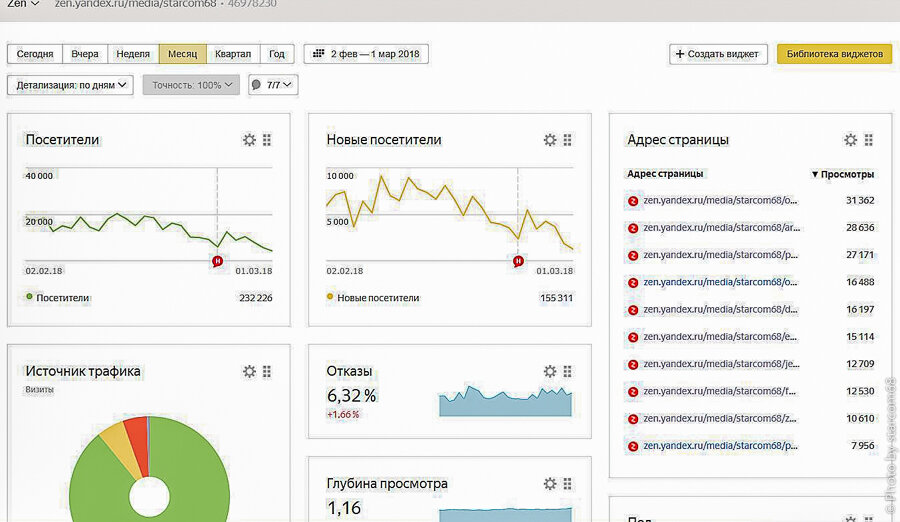This screenshot has height=522, width=900.
Task: Click red icon beside 15 114 views row
Action: coord(633,337)
